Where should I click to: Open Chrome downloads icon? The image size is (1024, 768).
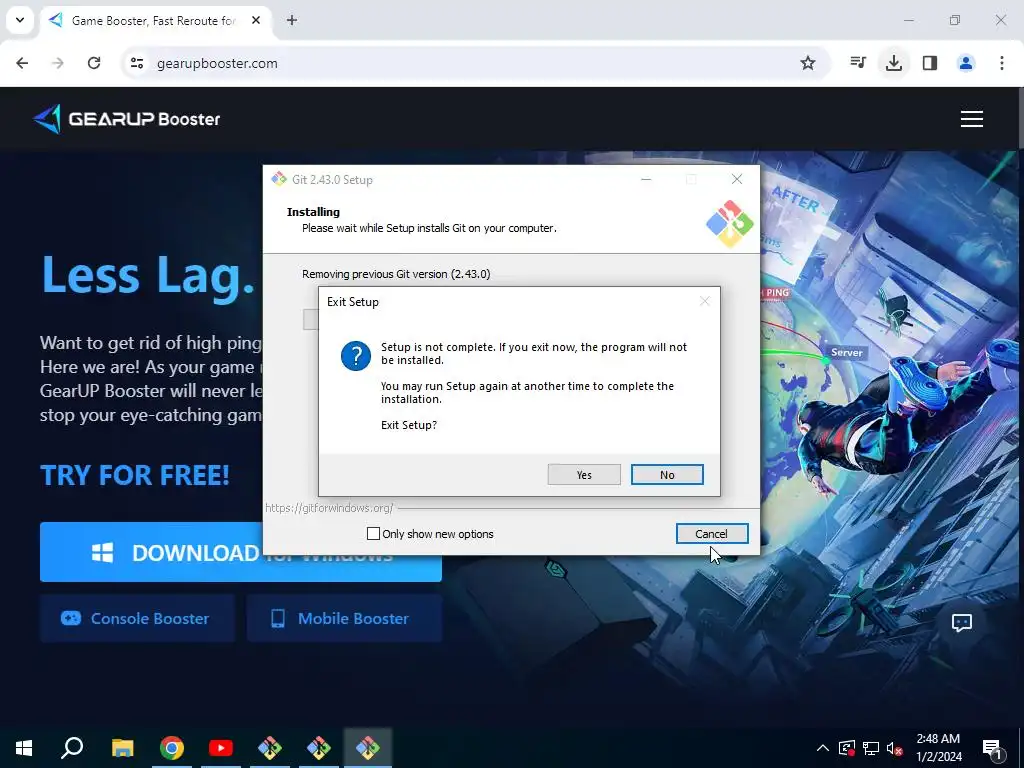(x=893, y=63)
